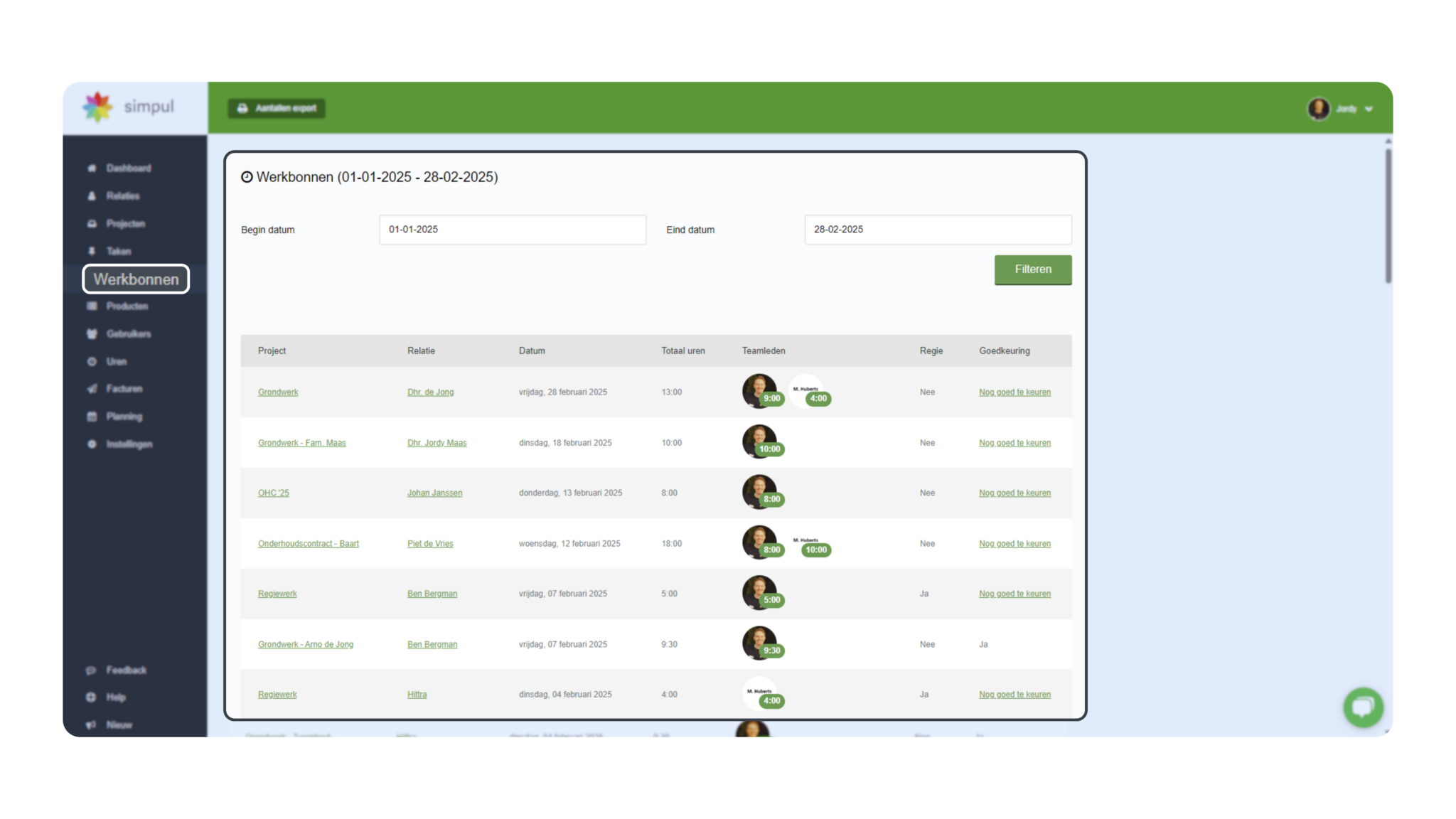
Task: Click Nog goed te keuren in Hittra row
Action: coord(1015,695)
